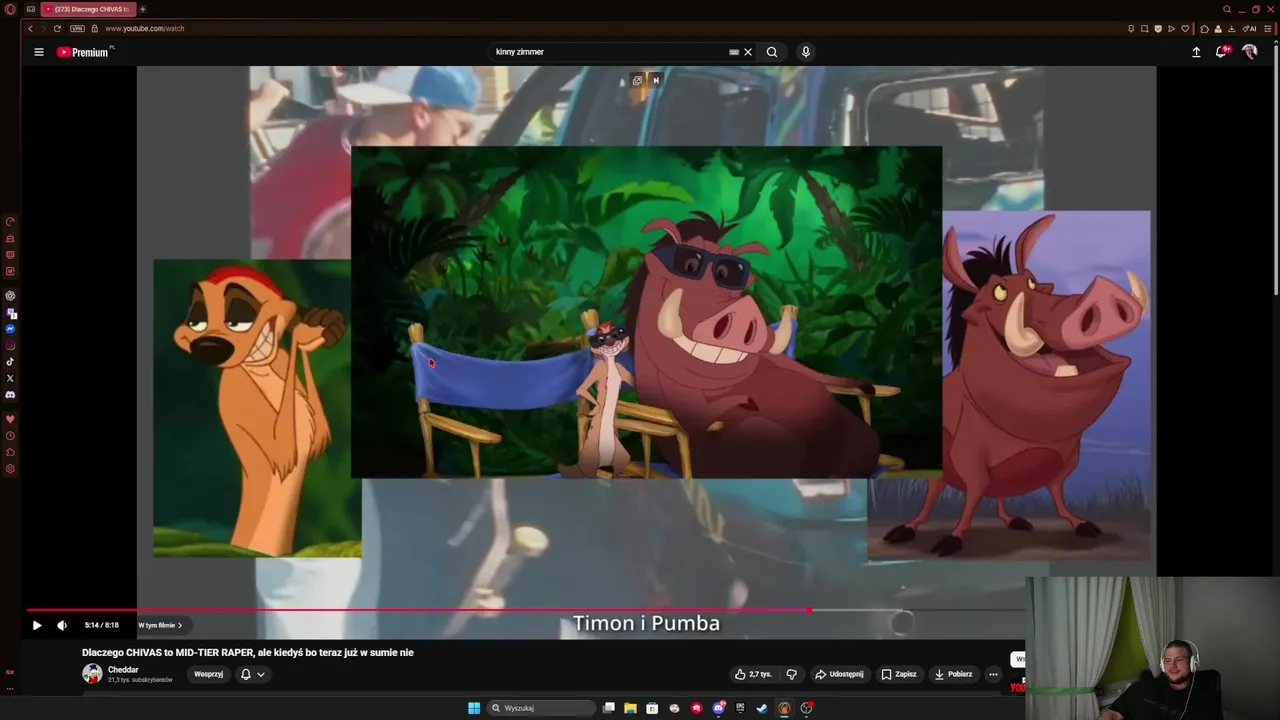Download video with Pobierz button
The height and width of the screenshot is (720, 1280).
[953, 674]
